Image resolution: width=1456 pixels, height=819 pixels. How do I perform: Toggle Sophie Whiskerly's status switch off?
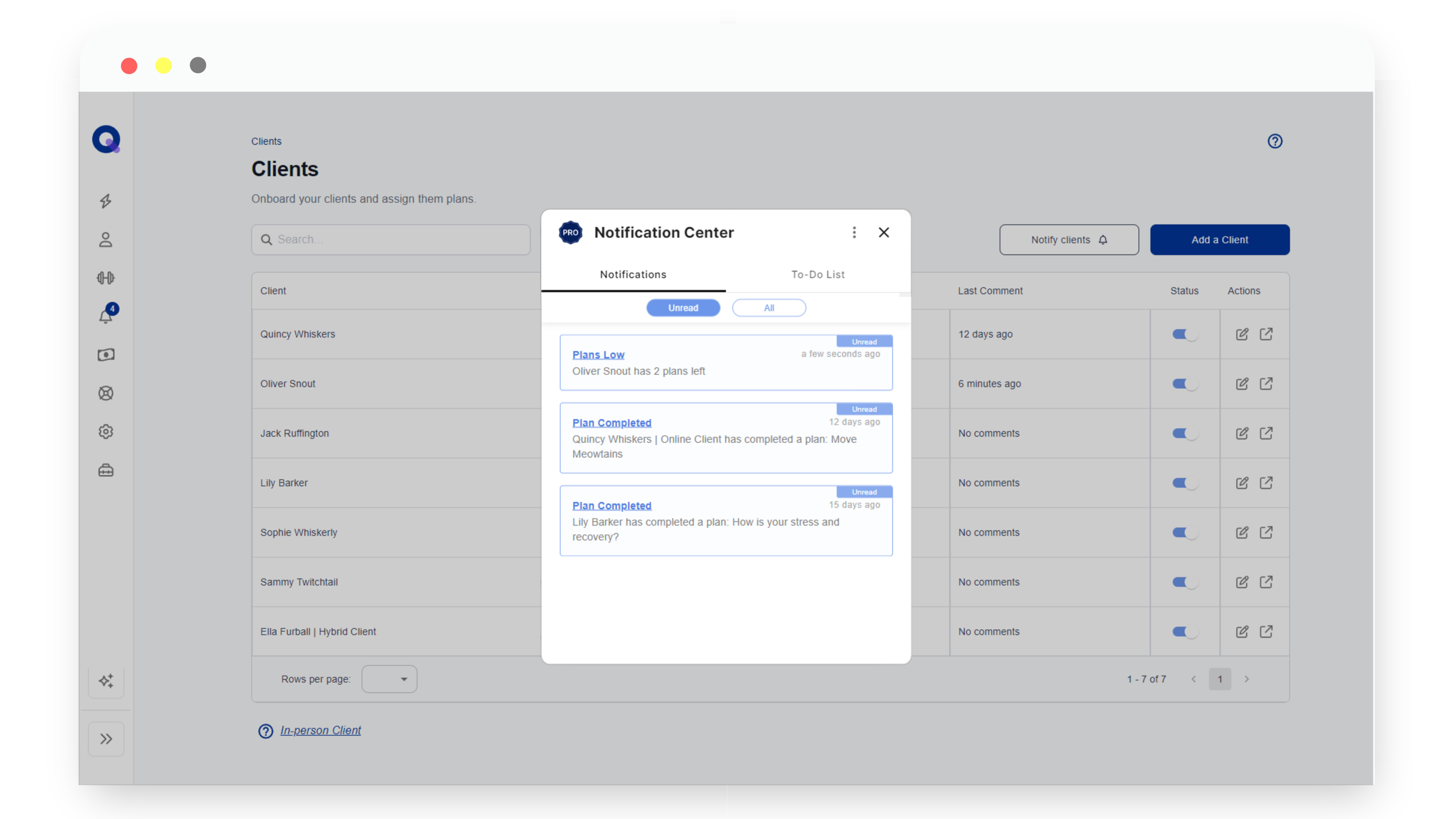1185,532
